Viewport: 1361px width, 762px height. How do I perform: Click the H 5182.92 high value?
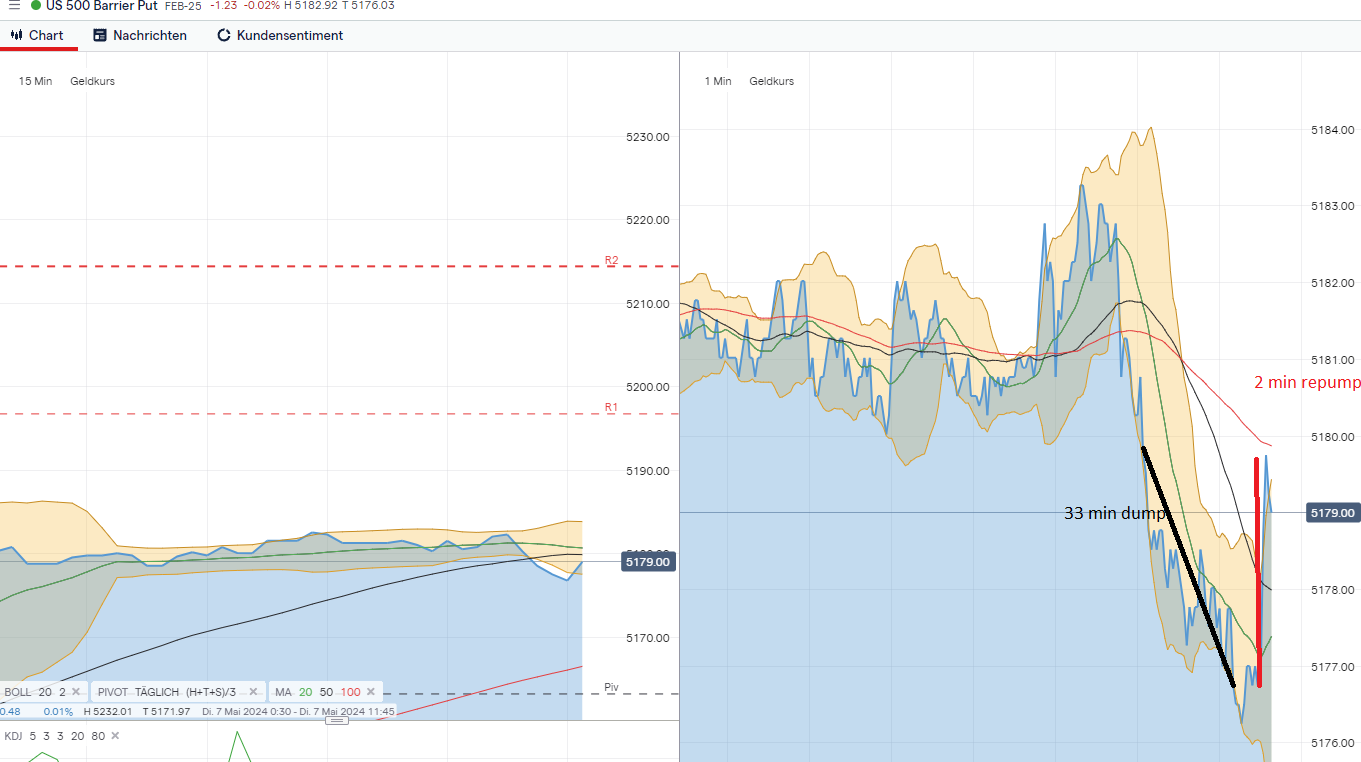[311, 5]
